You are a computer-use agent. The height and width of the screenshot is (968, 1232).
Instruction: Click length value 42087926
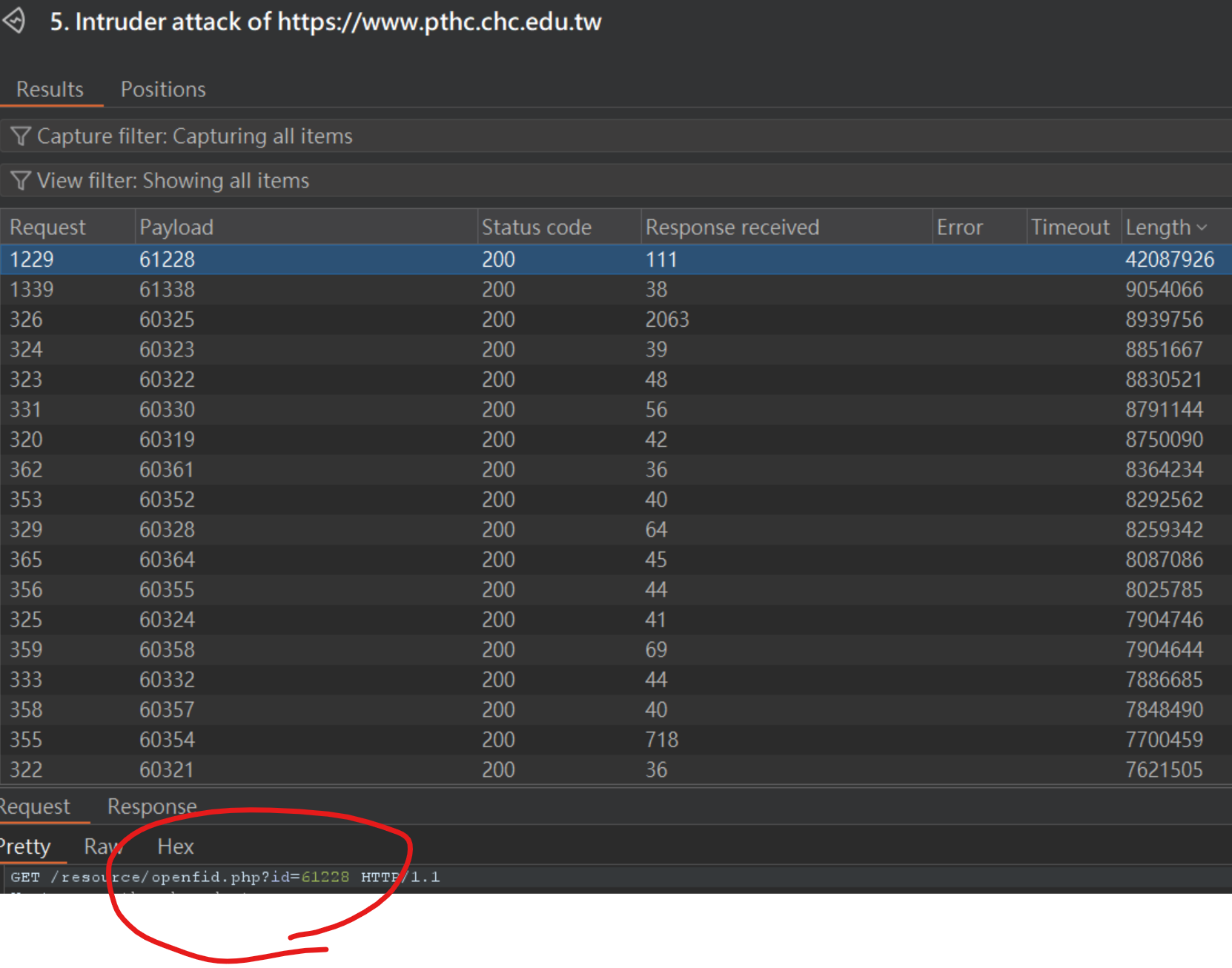(x=1170, y=259)
